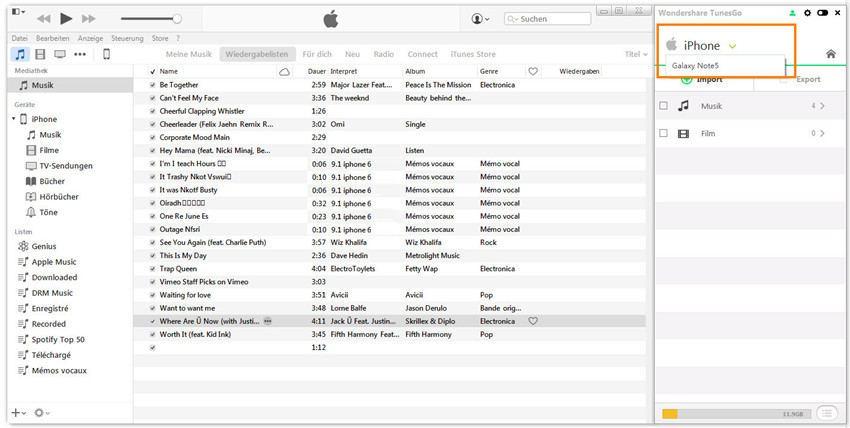Open the iTunes account user menu
Image resolution: width=850 pixels, height=428 pixels.
click(x=480, y=19)
